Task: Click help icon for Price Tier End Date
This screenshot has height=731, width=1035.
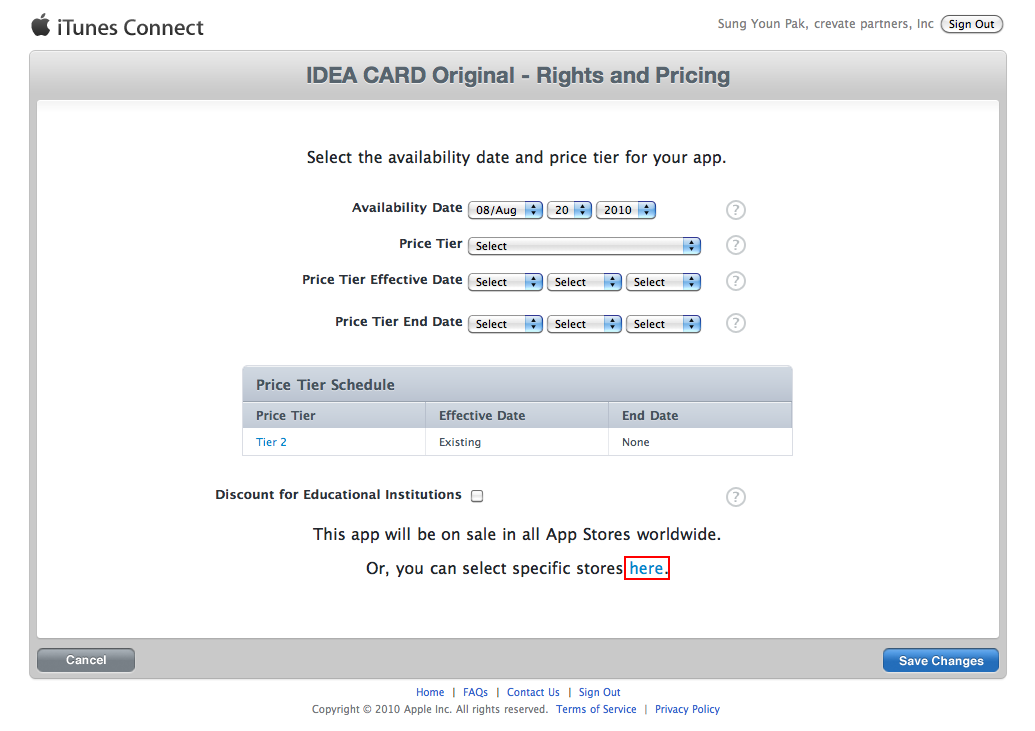Action: [735, 323]
